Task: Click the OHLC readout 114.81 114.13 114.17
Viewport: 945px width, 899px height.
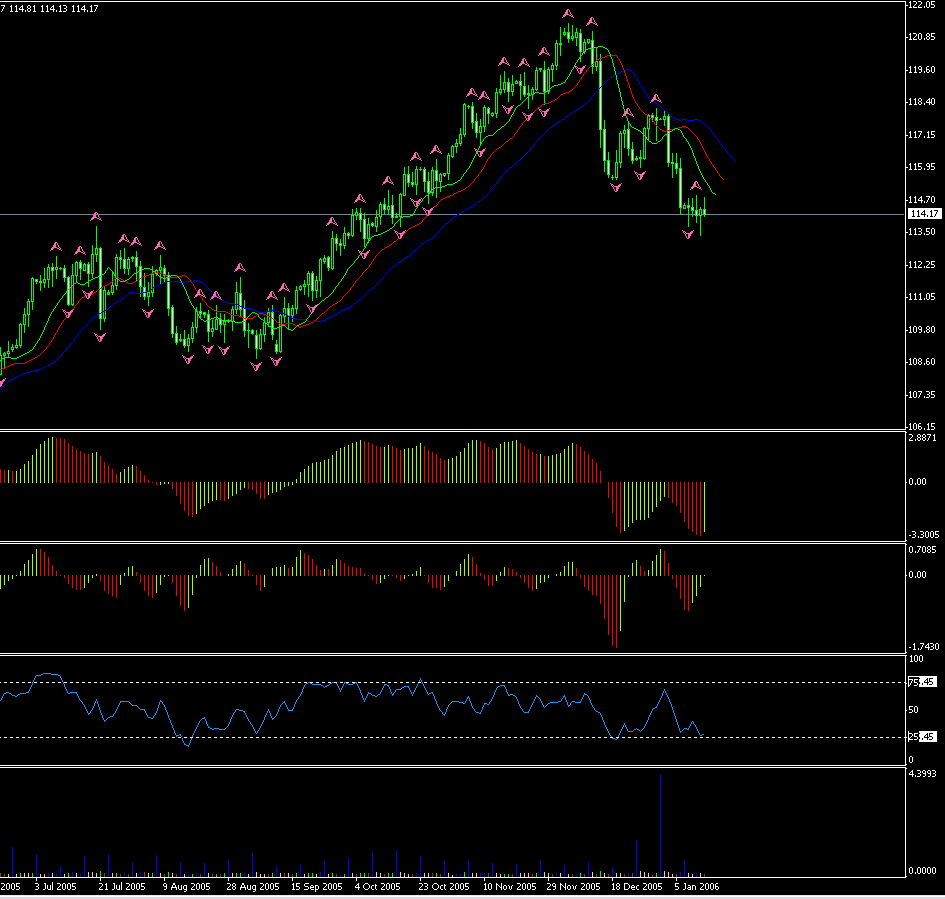Action: pyautogui.click(x=54, y=8)
